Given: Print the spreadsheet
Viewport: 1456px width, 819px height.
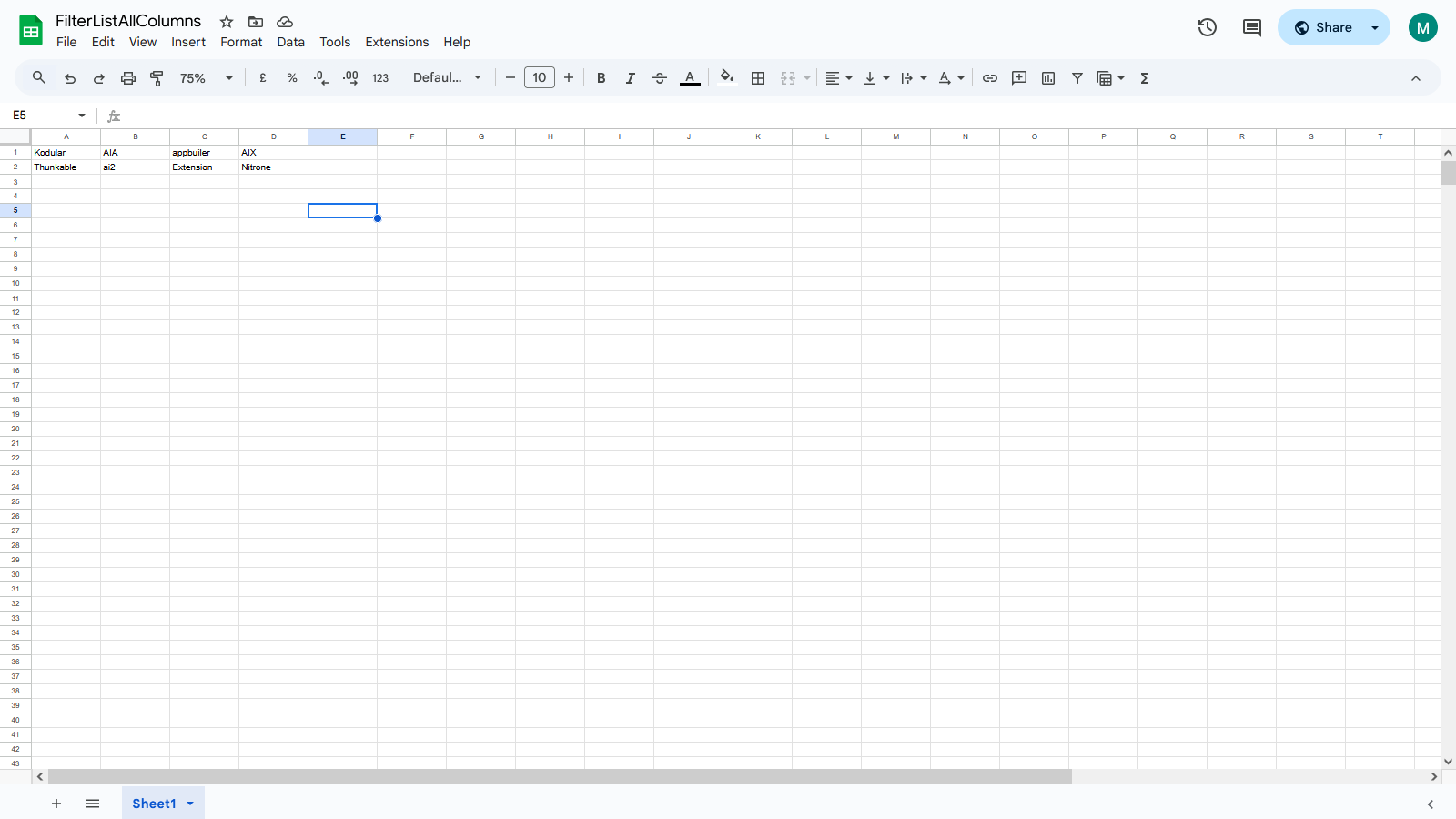Looking at the screenshot, I should pyautogui.click(x=128, y=78).
